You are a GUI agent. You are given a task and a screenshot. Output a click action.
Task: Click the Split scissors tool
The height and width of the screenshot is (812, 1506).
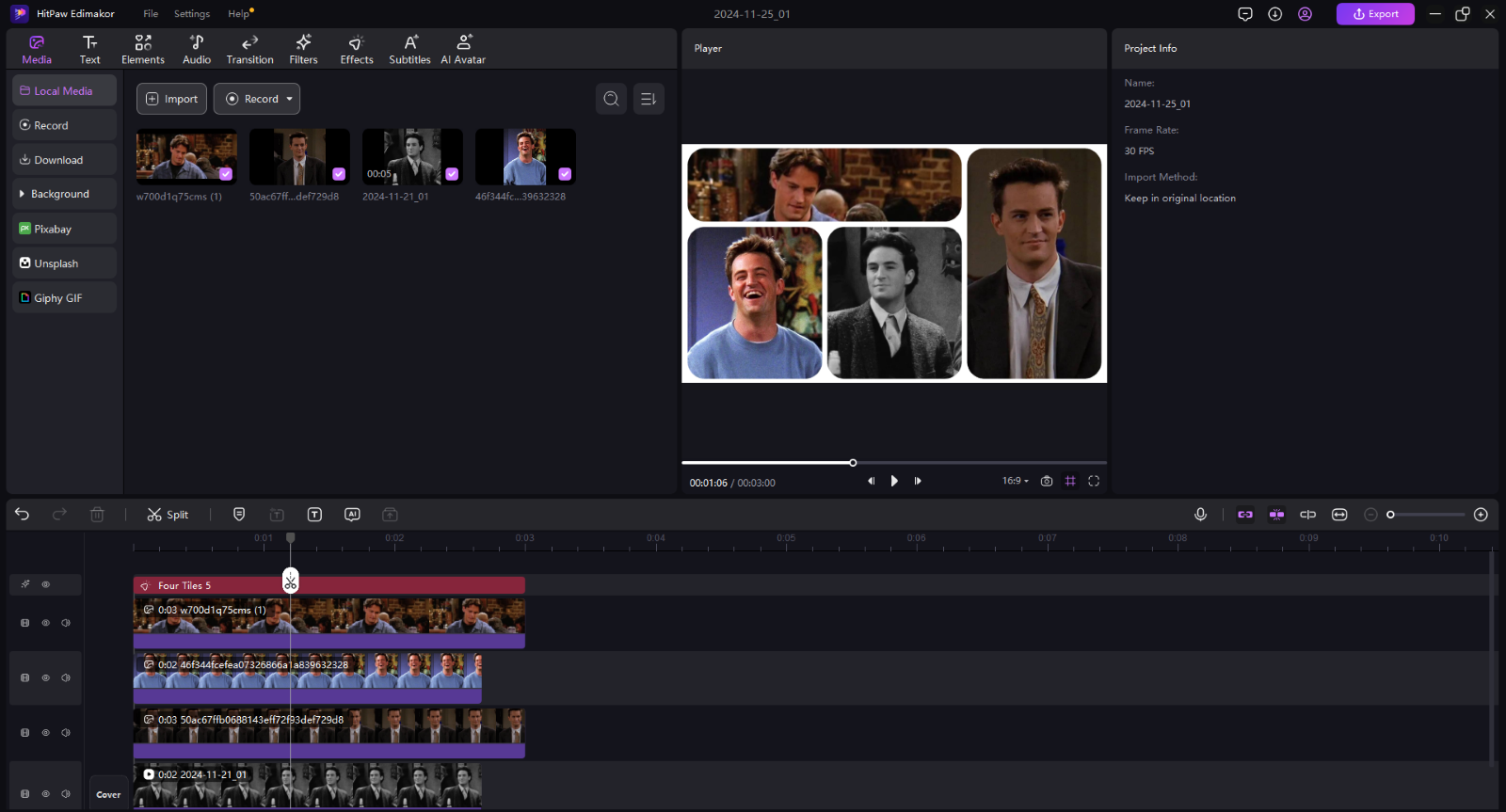168,515
